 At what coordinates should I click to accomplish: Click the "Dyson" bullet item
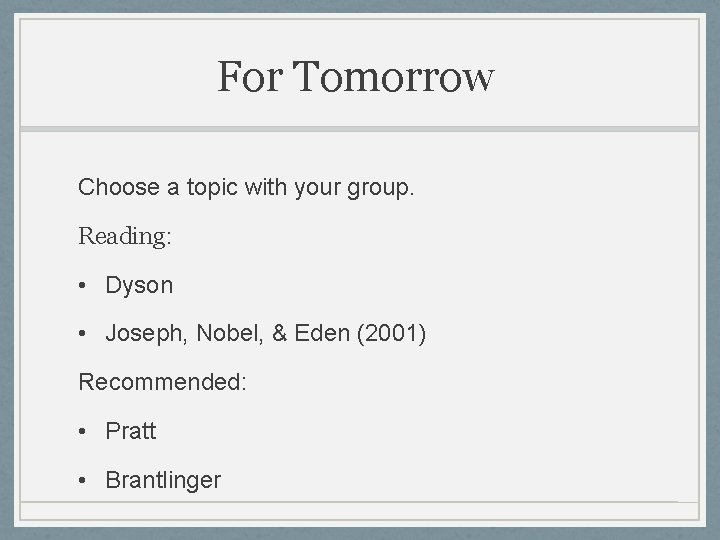click(x=139, y=285)
